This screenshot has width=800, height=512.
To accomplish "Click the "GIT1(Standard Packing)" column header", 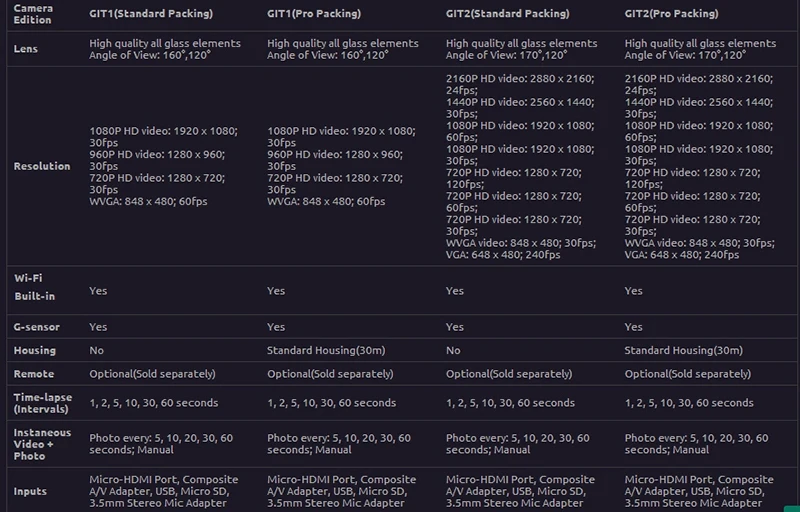I will [x=152, y=15].
